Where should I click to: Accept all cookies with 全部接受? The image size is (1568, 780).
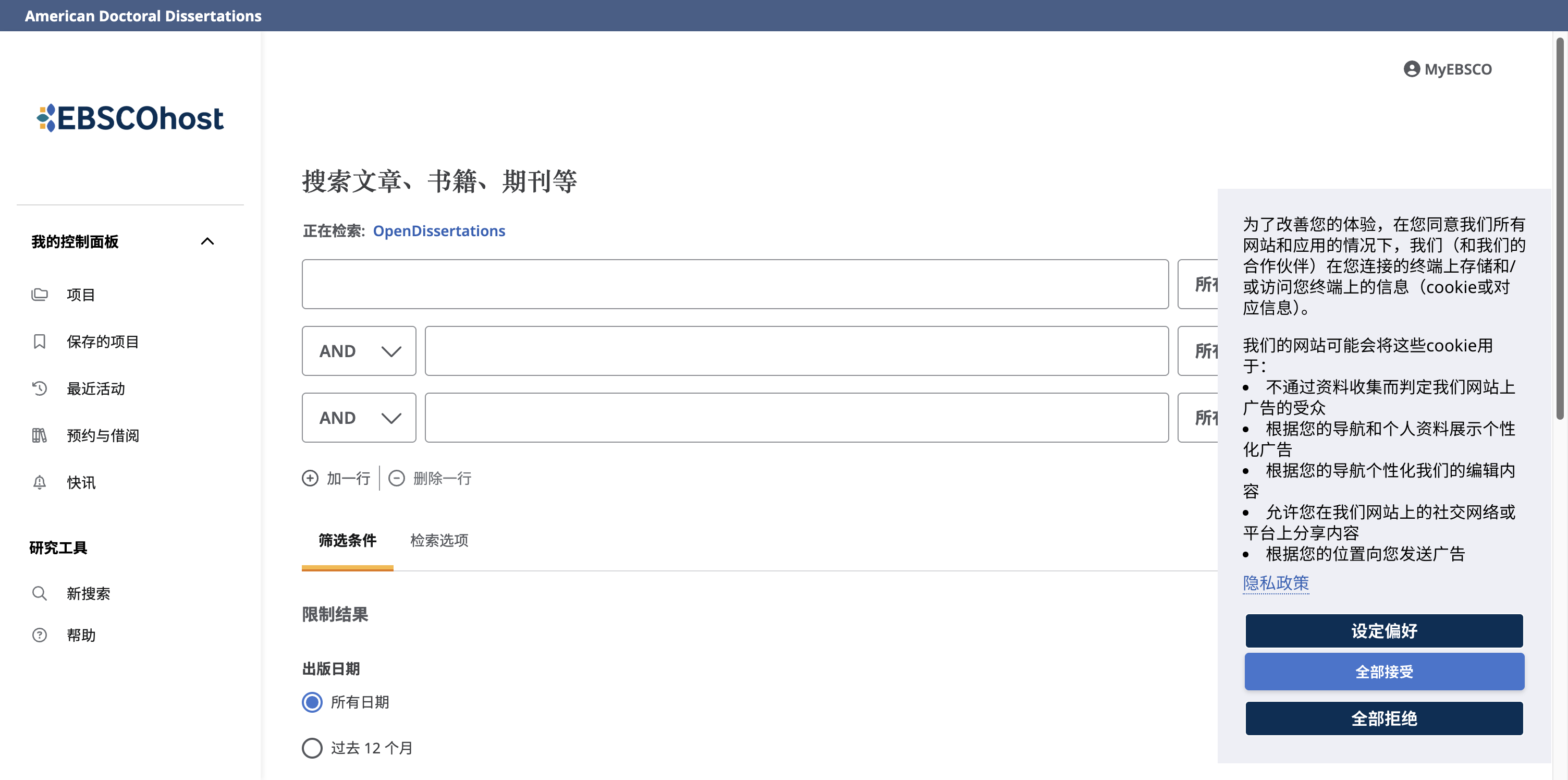pyautogui.click(x=1384, y=672)
